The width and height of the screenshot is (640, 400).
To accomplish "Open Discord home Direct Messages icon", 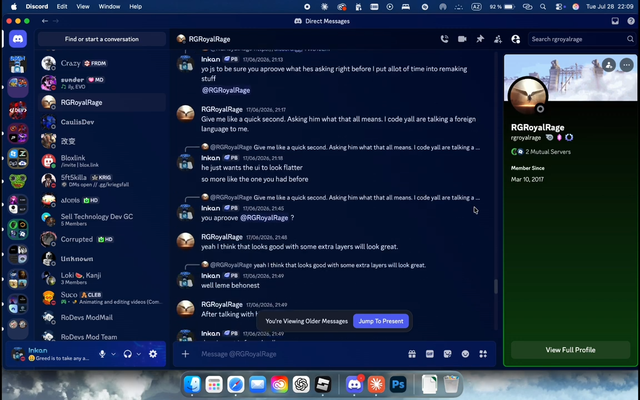I will (18, 39).
